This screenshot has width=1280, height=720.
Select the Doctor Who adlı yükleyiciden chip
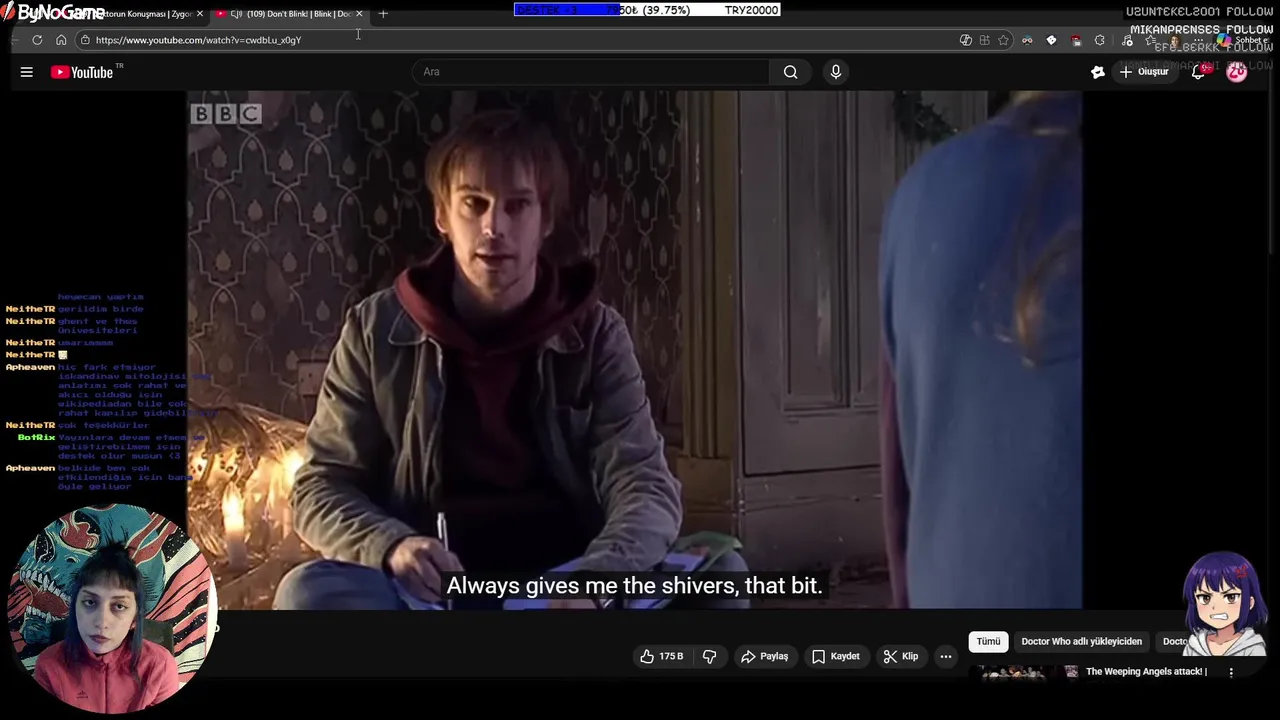1081,642
